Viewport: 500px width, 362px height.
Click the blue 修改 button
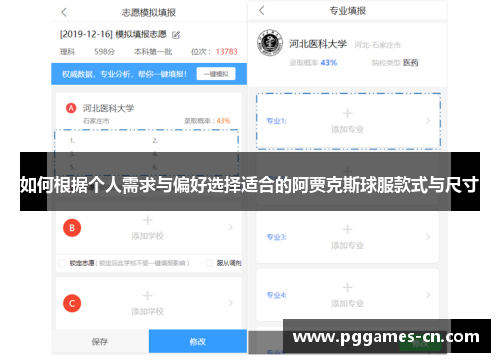198,341
